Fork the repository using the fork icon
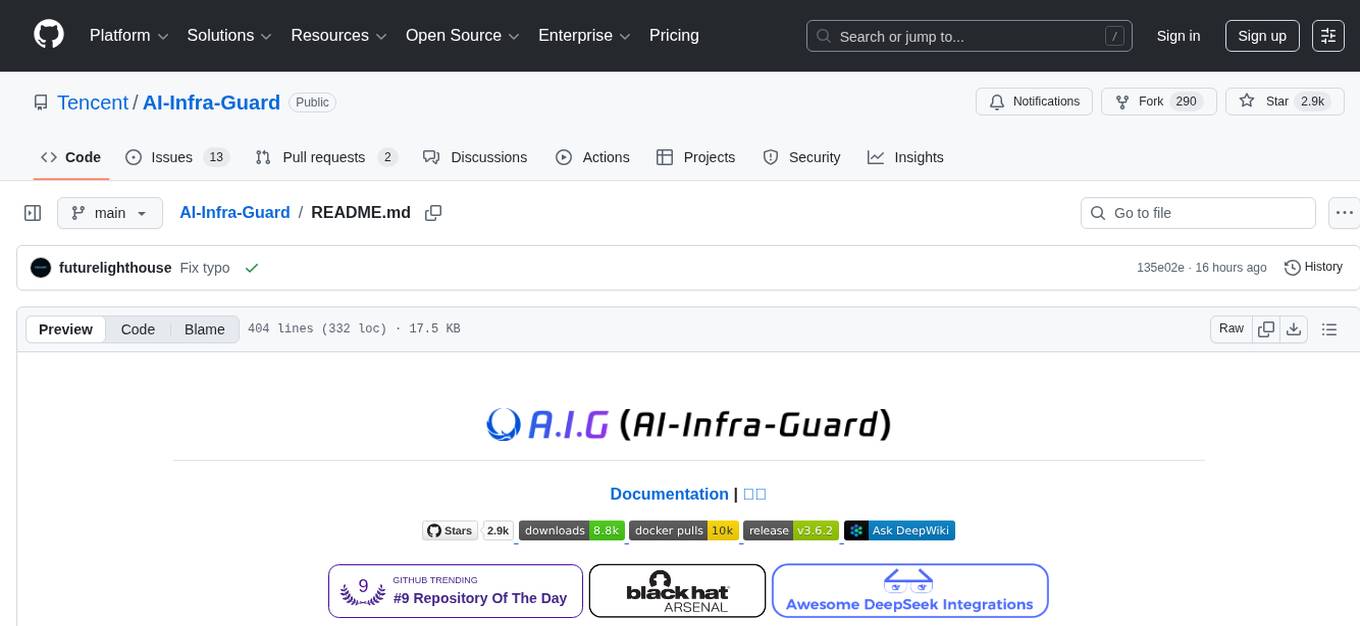1360x626 pixels. pyautogui.click(x=1120, y=101)
